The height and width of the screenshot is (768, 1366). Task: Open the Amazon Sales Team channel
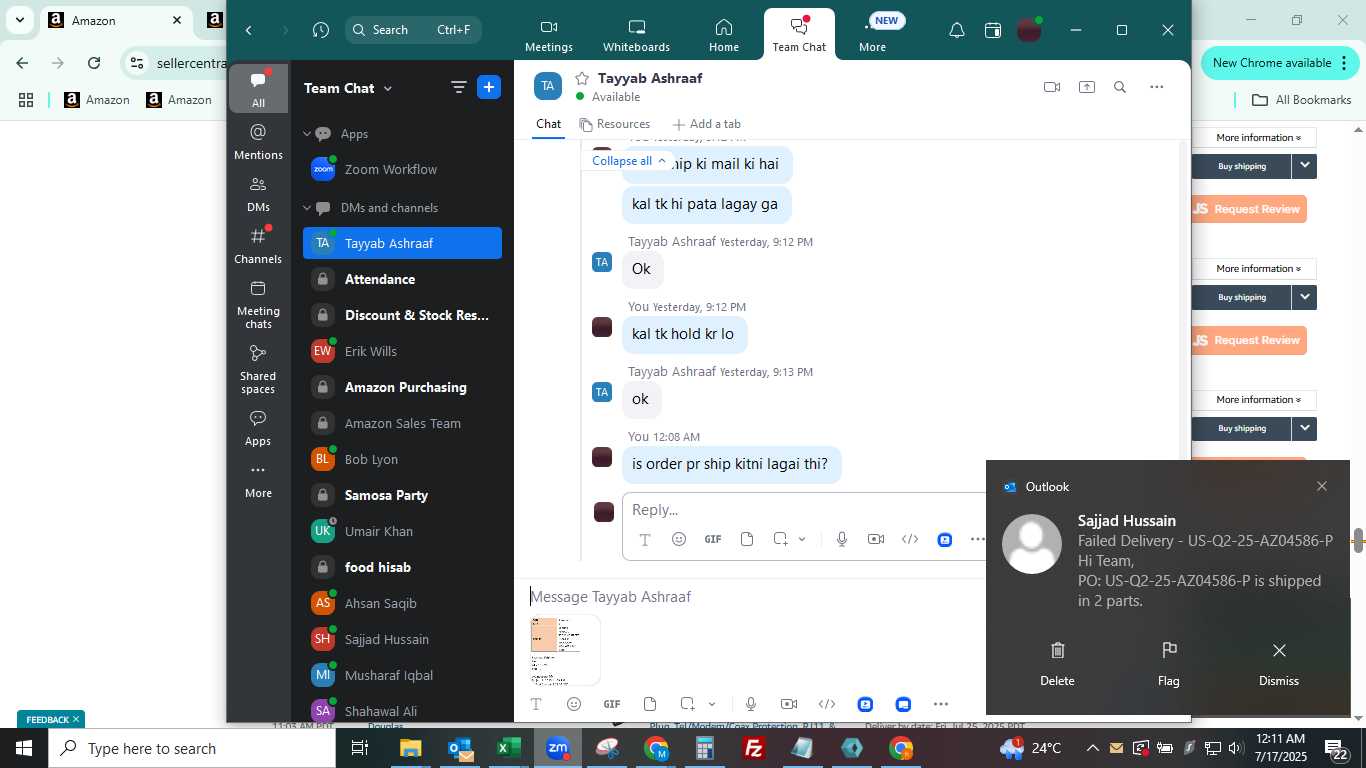coord(402,423)
